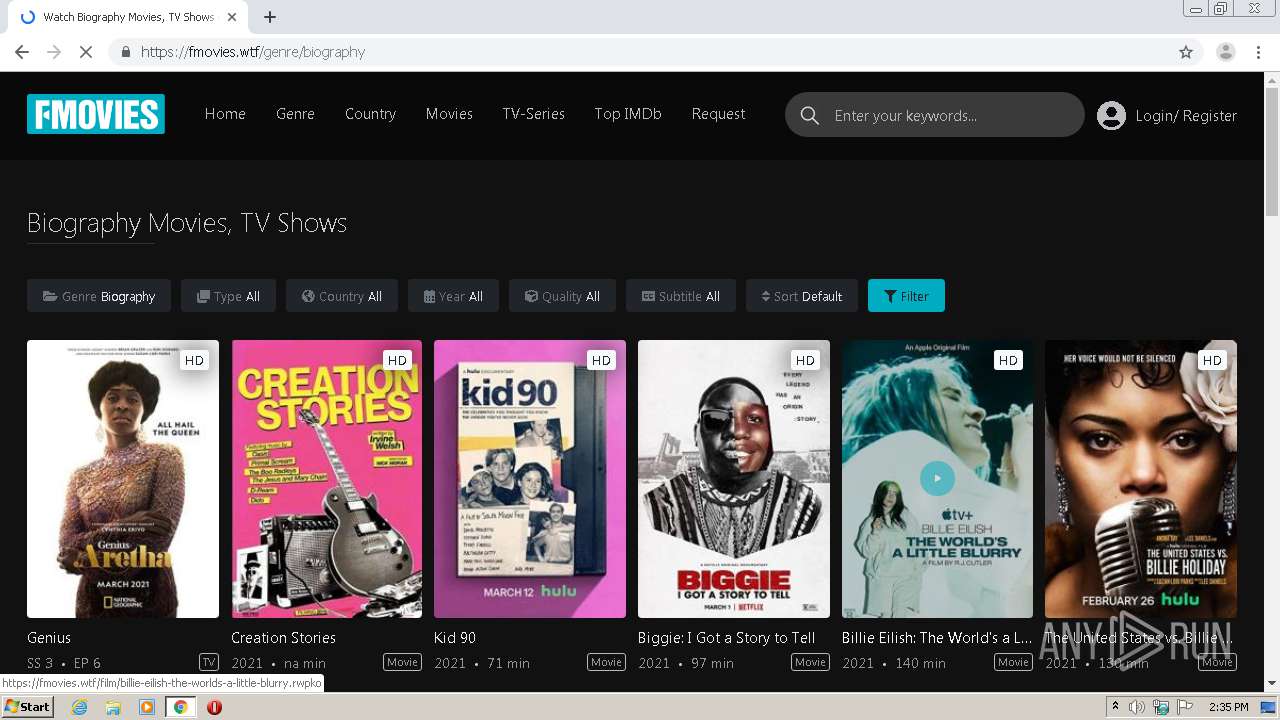Click Biggie: I Got a Story title

[727, 638]
